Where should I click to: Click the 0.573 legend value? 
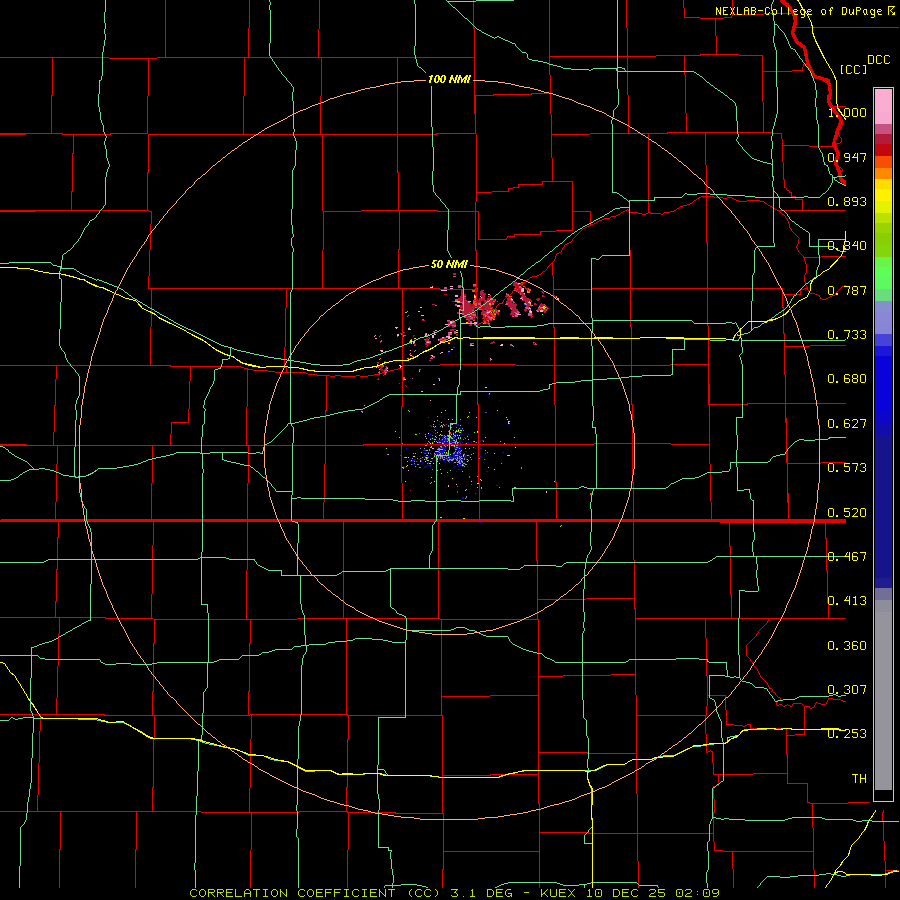[x=847, y=468]
